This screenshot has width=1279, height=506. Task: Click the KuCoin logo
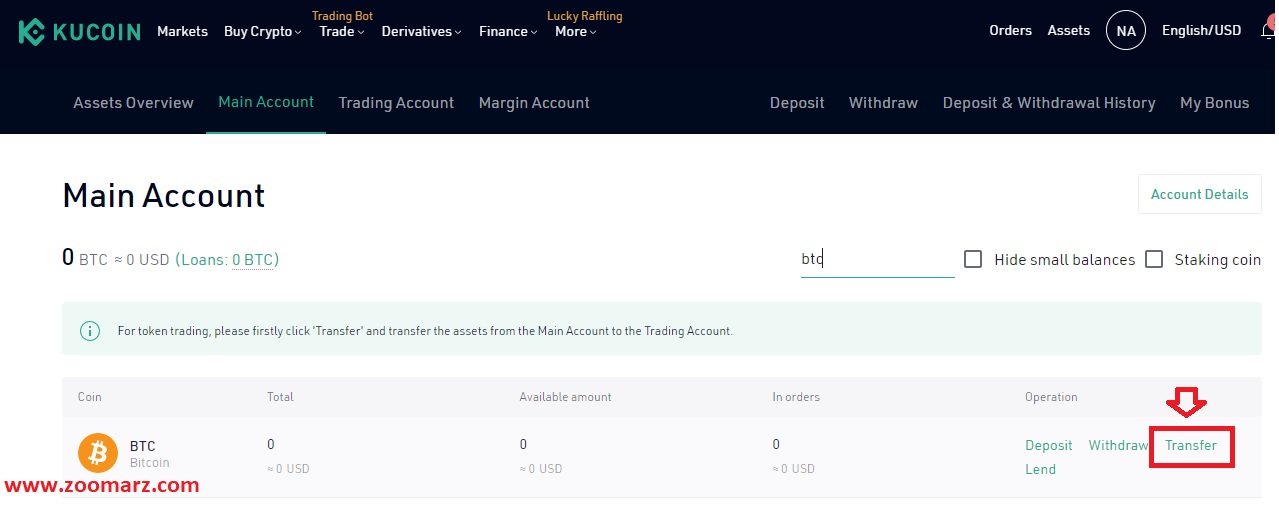pyautogui.click(x=80, y=31)
